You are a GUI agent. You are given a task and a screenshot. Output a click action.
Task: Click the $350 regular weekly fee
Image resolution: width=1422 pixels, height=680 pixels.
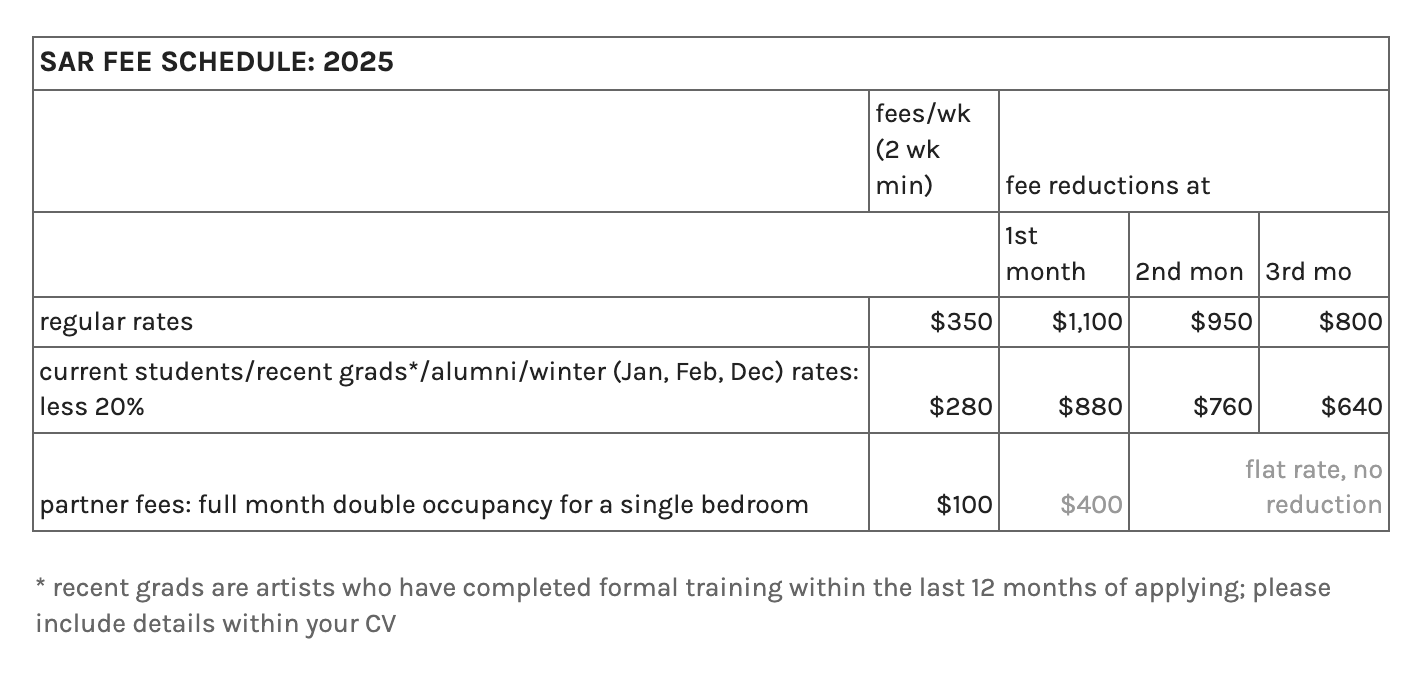coord(961,322)
